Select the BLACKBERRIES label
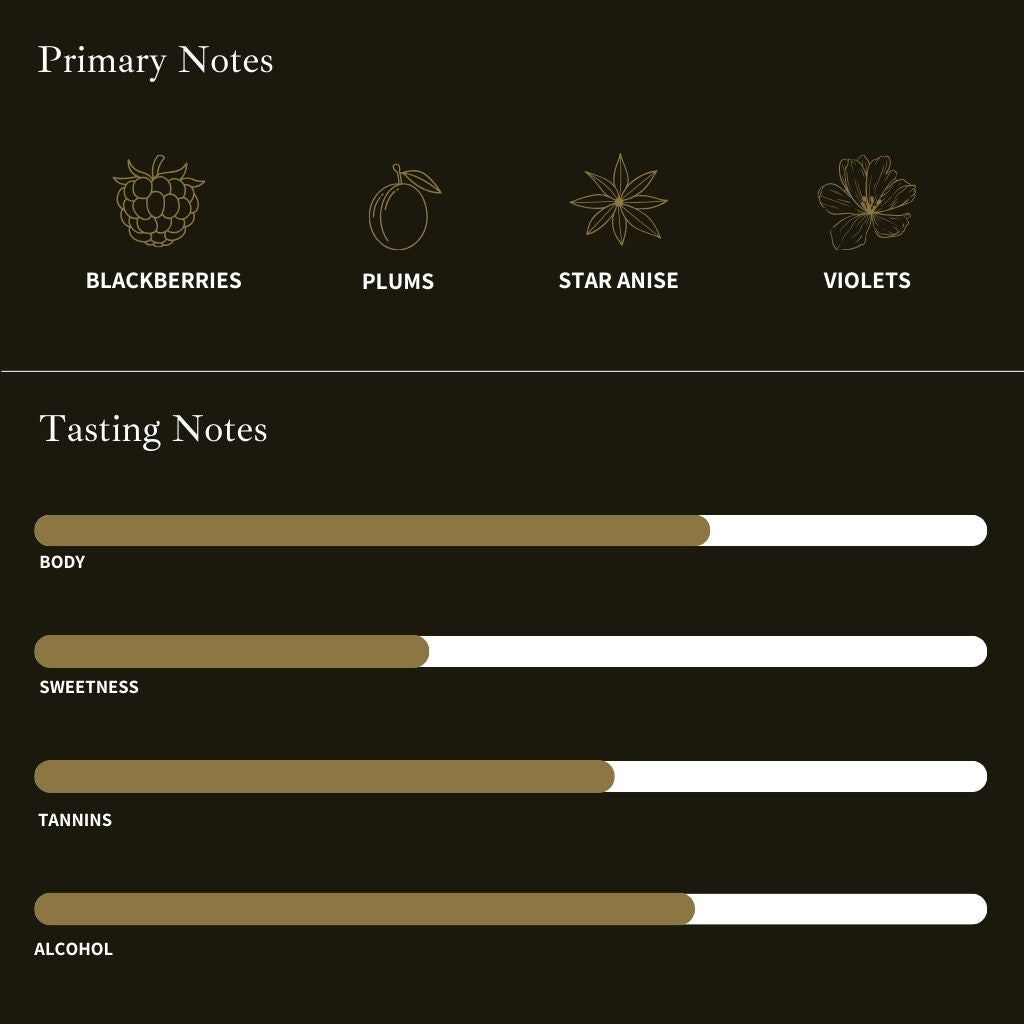1024x1024 pixels. [164, 280]
